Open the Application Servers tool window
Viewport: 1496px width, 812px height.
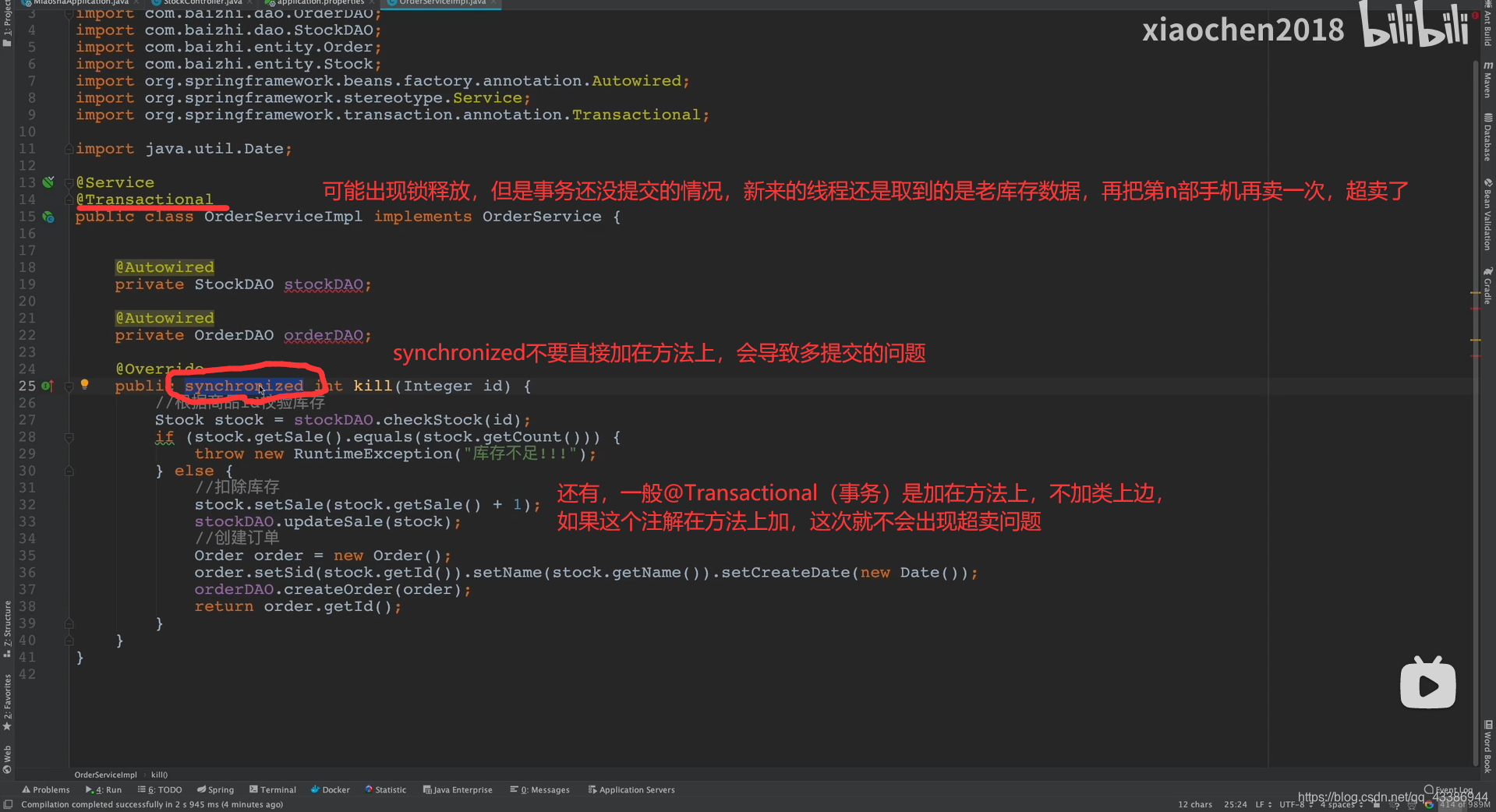pos(631,789)
